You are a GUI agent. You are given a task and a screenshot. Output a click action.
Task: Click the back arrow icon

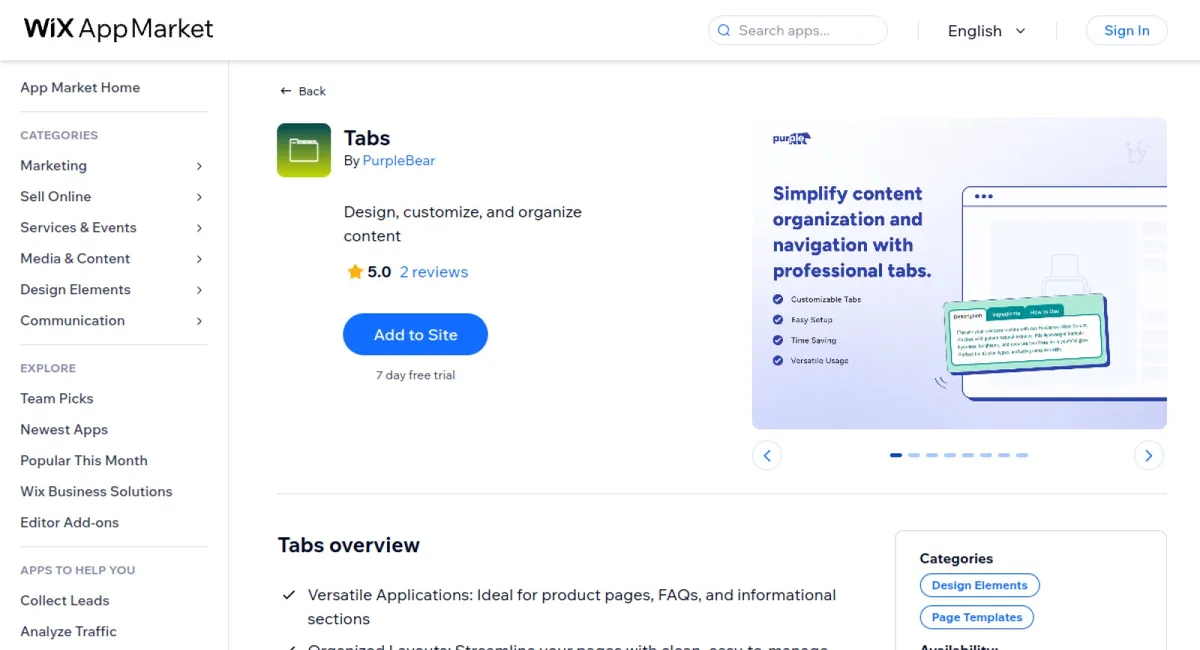(286, 91)
